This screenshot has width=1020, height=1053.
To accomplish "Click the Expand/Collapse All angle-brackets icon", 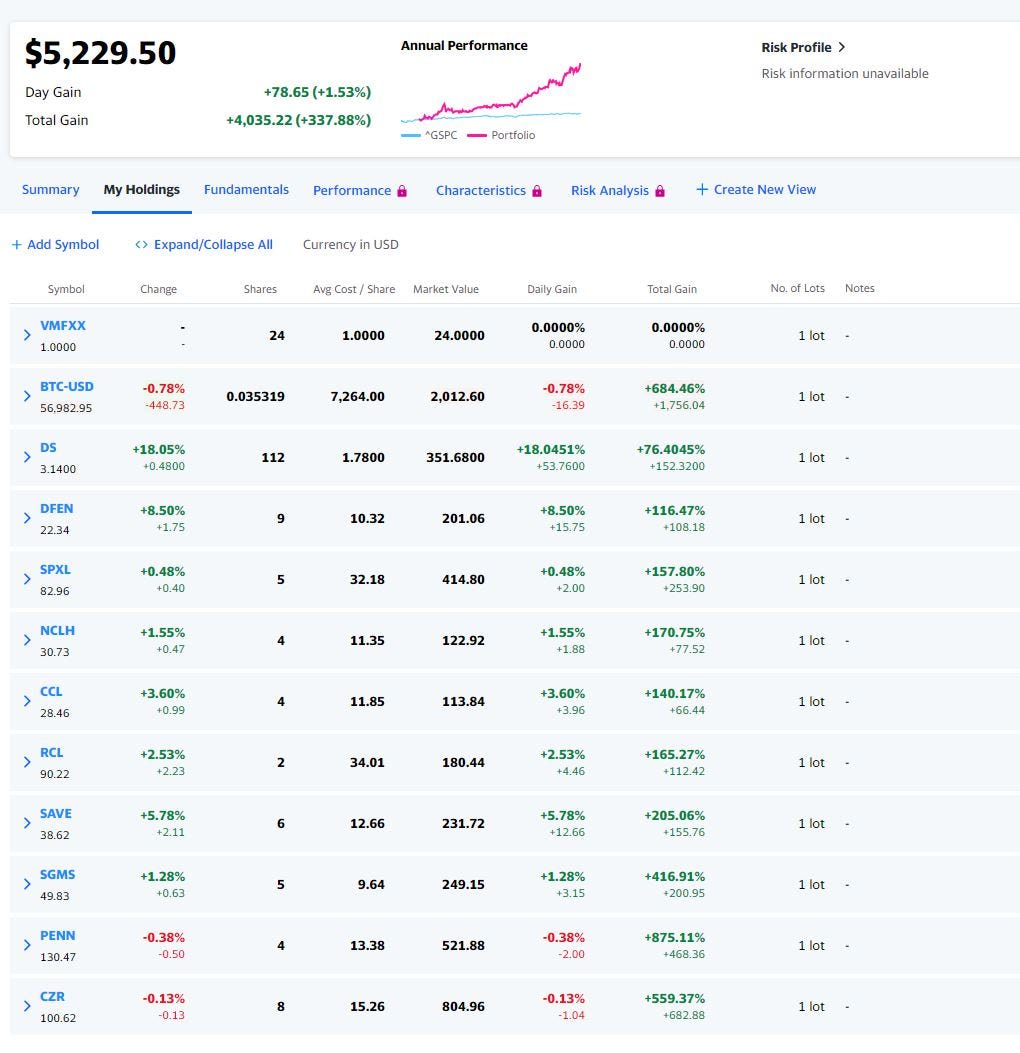I will click(x=141, y=244).
